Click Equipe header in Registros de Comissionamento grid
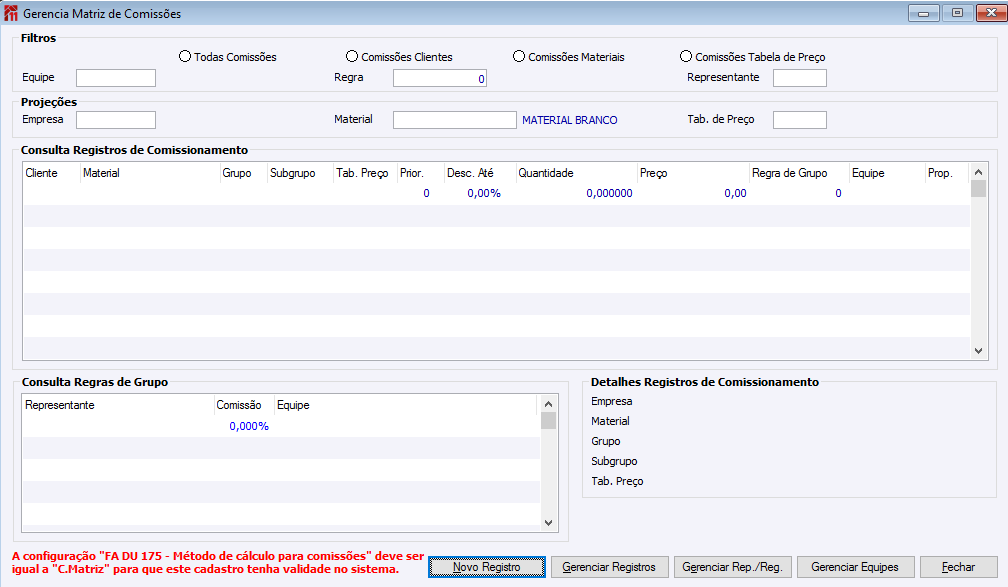Viewport: 1008px width, 587px height. point(887,173)
